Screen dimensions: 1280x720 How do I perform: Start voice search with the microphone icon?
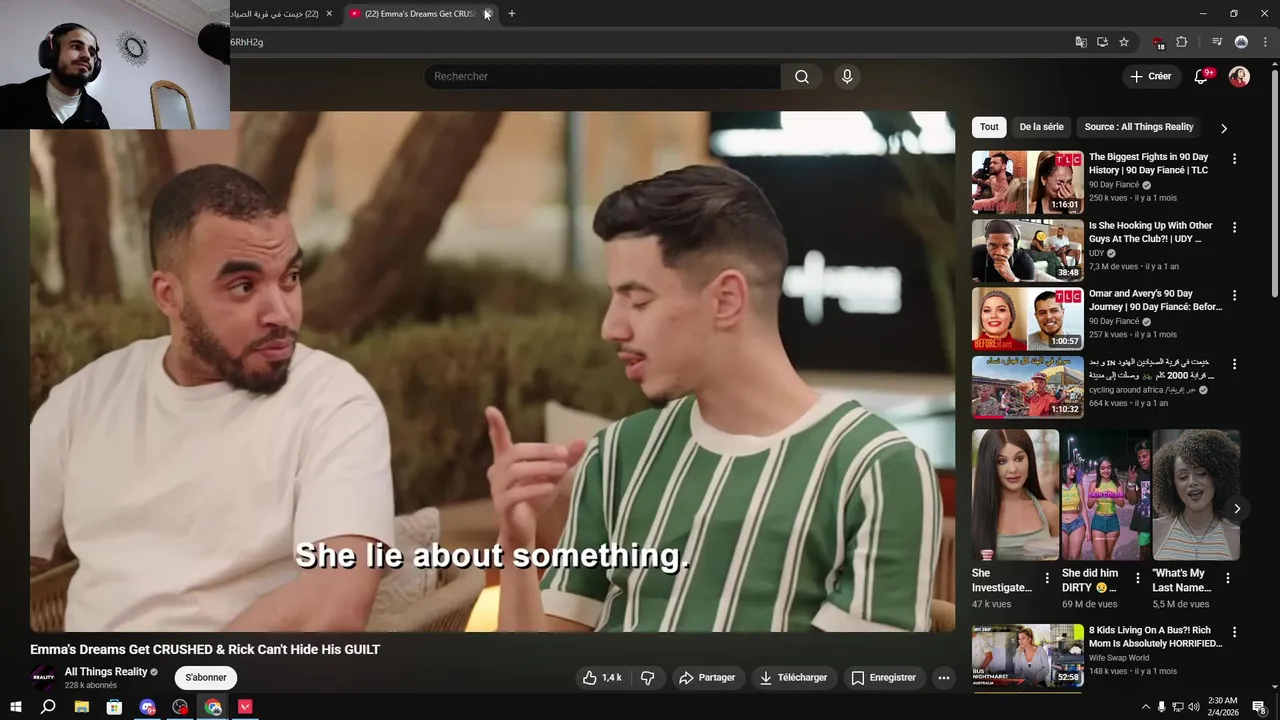coord(847,77)
